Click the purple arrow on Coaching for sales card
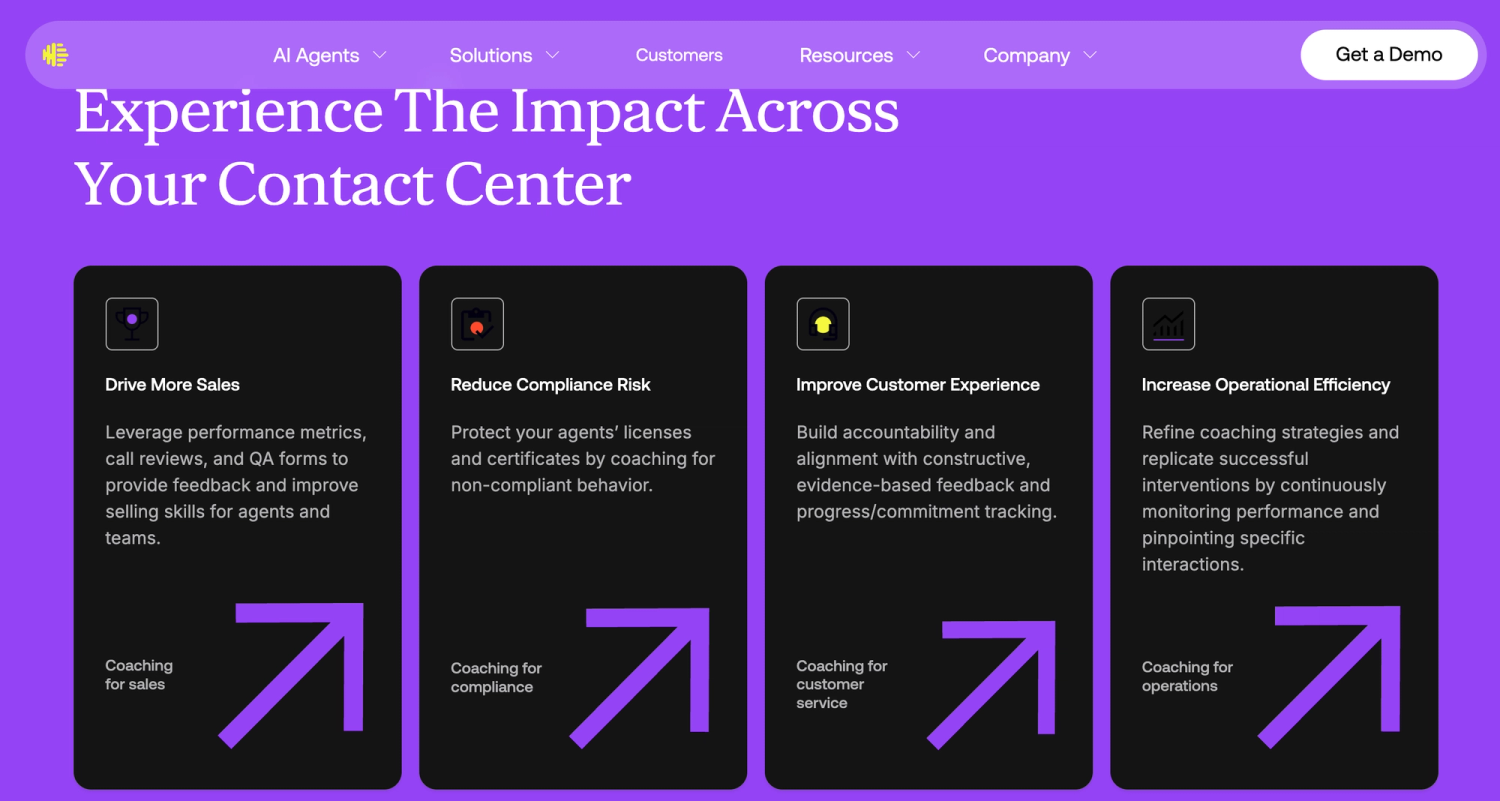Screen dimensions: 1500x801 [x=291, y=675]
